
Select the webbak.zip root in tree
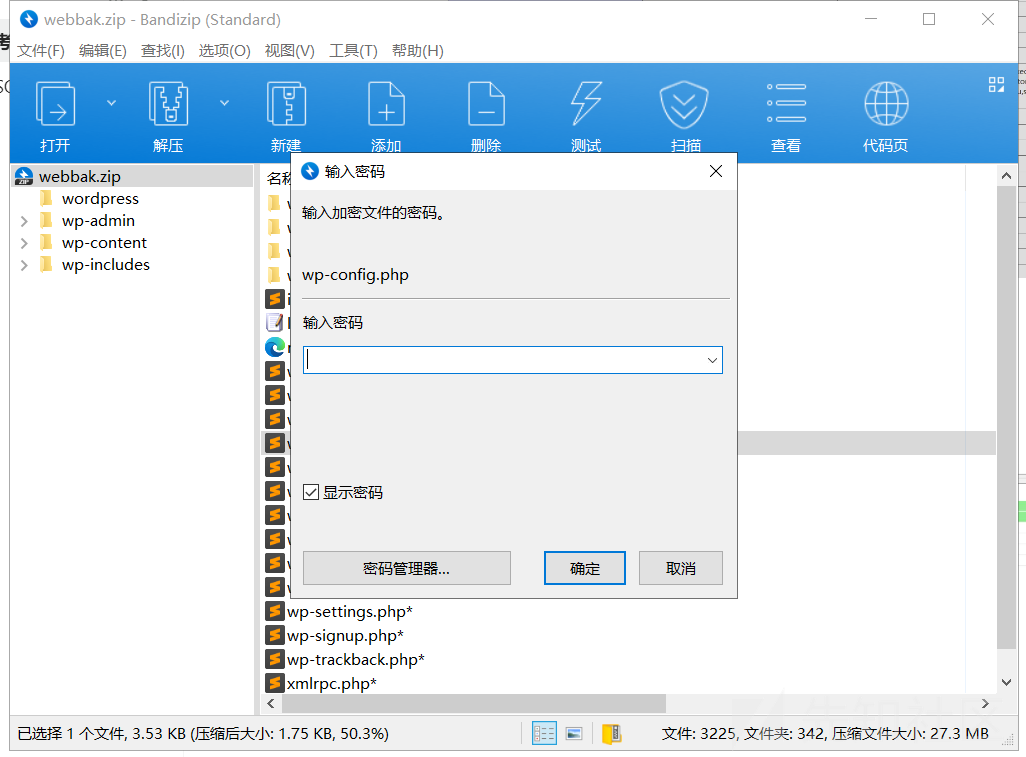pyautogui.click(x=79, y=177)
